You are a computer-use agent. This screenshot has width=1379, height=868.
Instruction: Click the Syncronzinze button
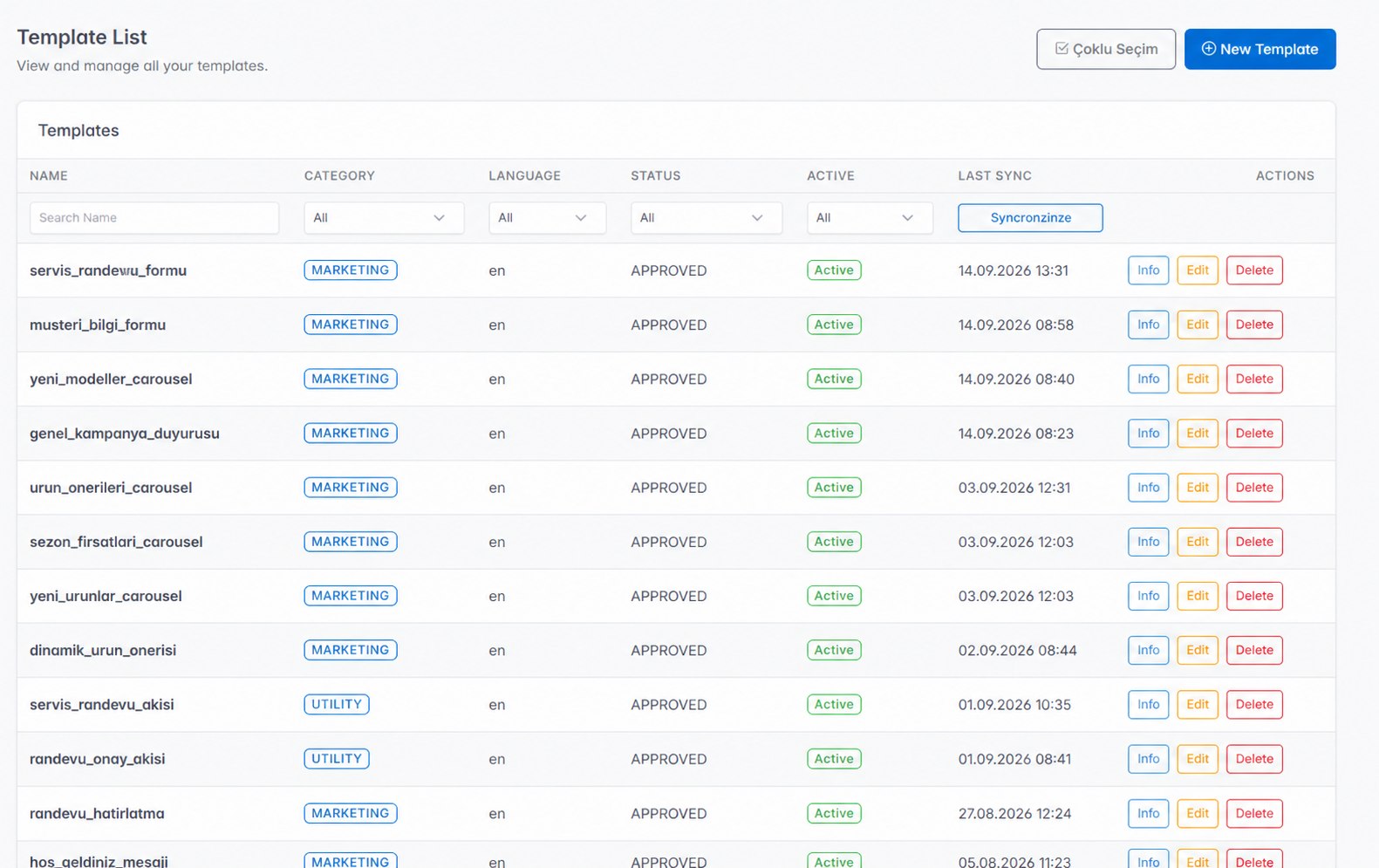(x=1030, y=217)
